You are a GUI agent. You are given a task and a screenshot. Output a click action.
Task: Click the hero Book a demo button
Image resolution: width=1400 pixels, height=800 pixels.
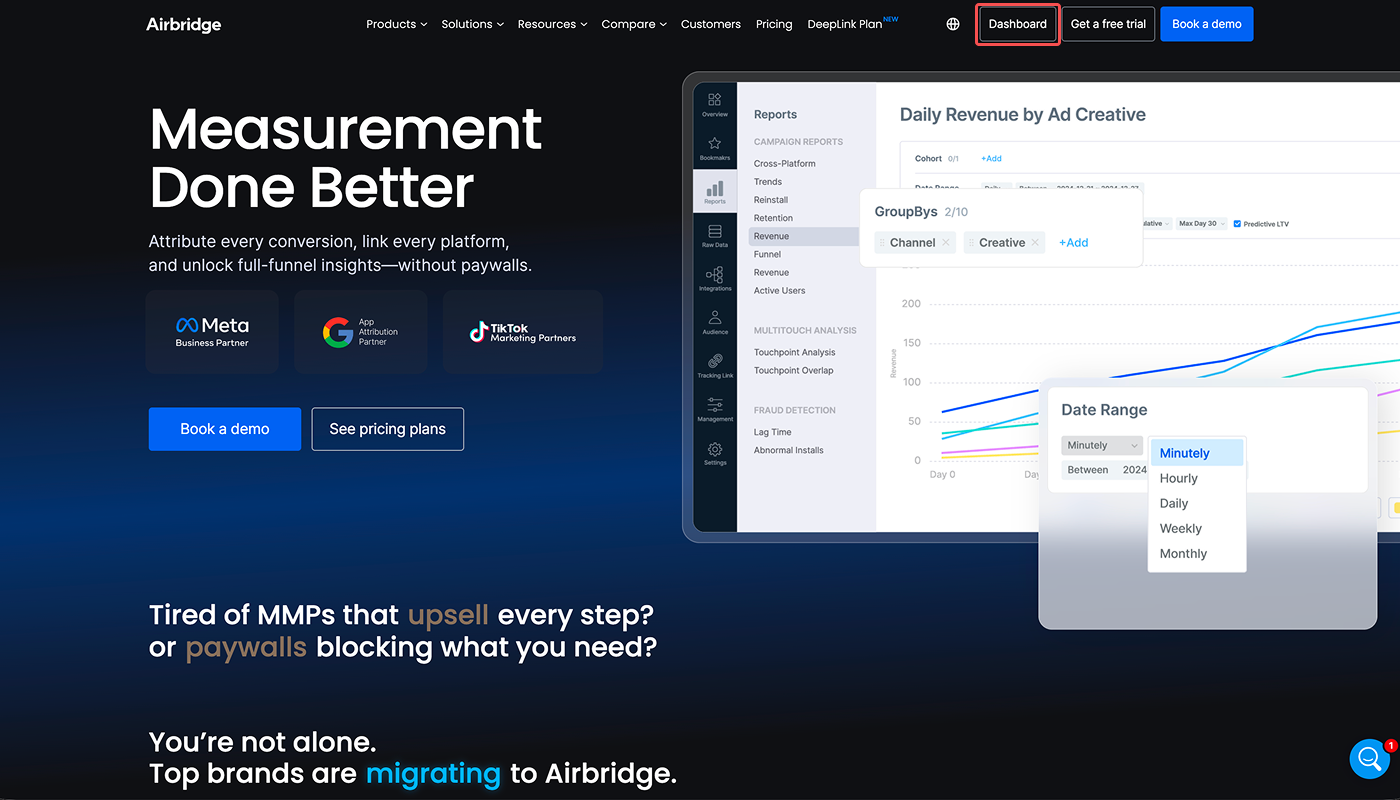225,429
